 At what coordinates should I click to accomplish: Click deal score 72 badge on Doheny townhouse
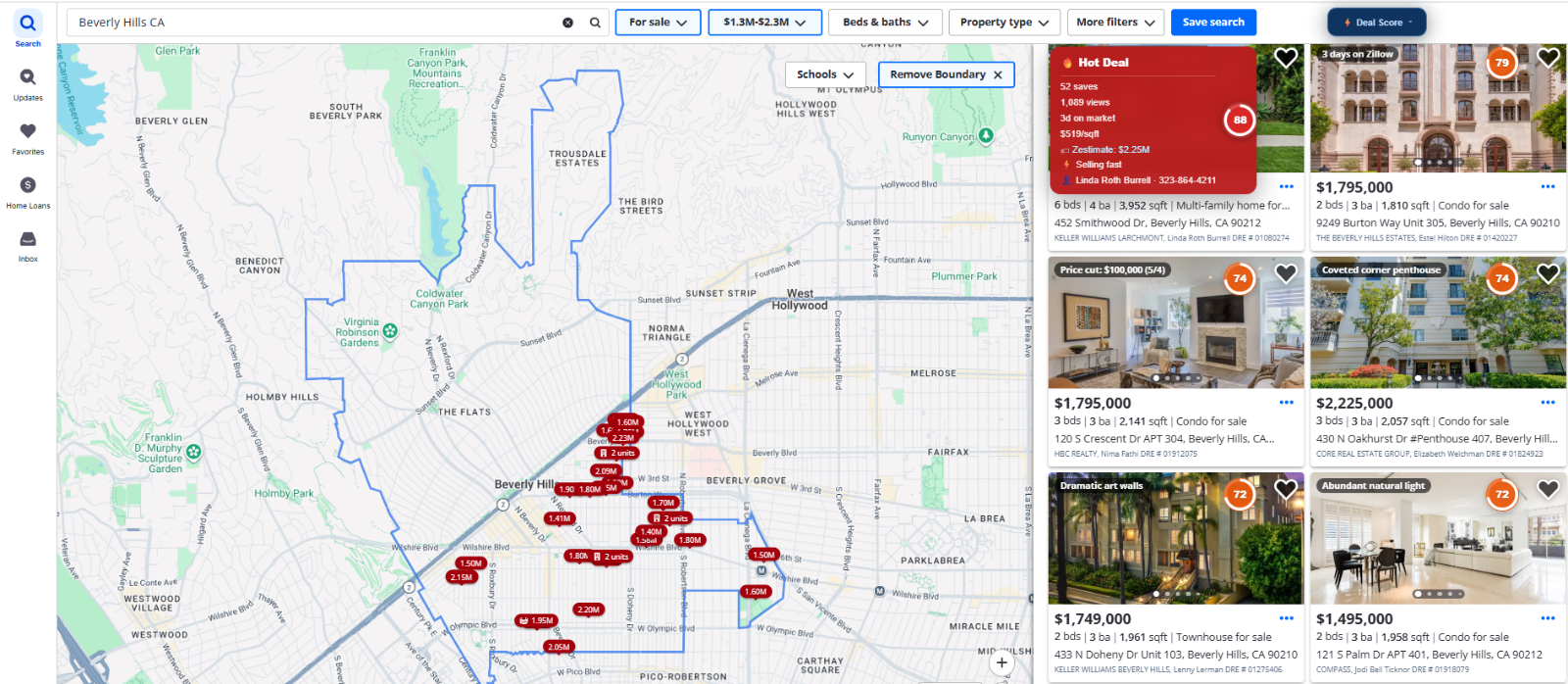coord(1240,494)
